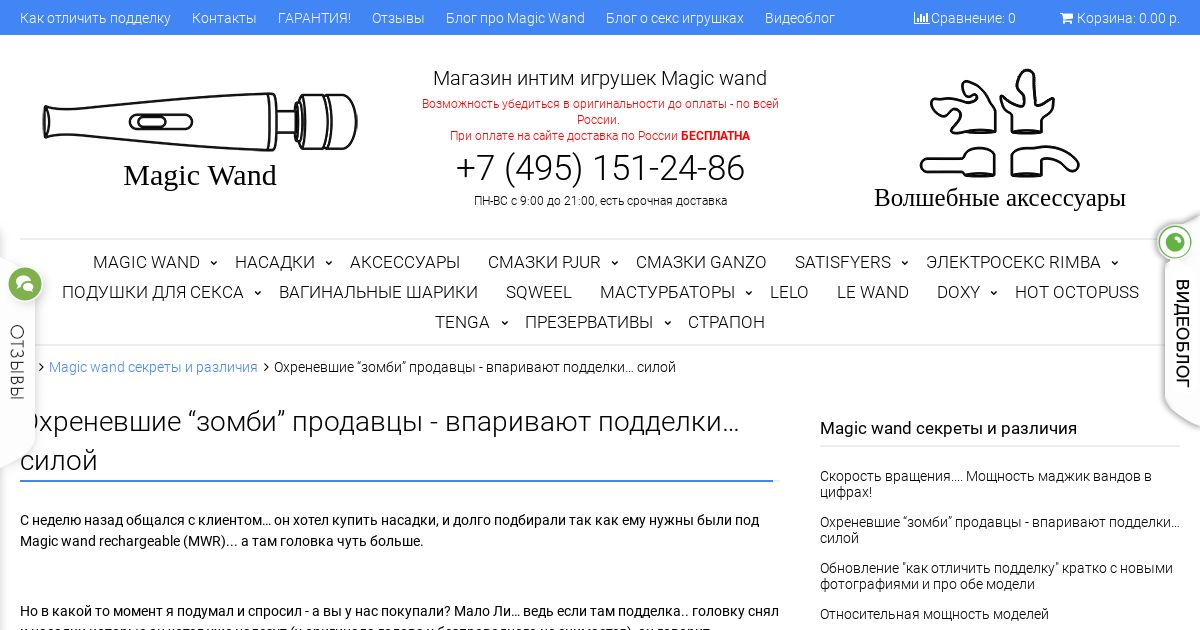Open the ВАГИНАЛЬНЫЕ ШАРИКИ category
This screenshot has height=630, width=1200.
pyautogui.click(x=378, y=292)
